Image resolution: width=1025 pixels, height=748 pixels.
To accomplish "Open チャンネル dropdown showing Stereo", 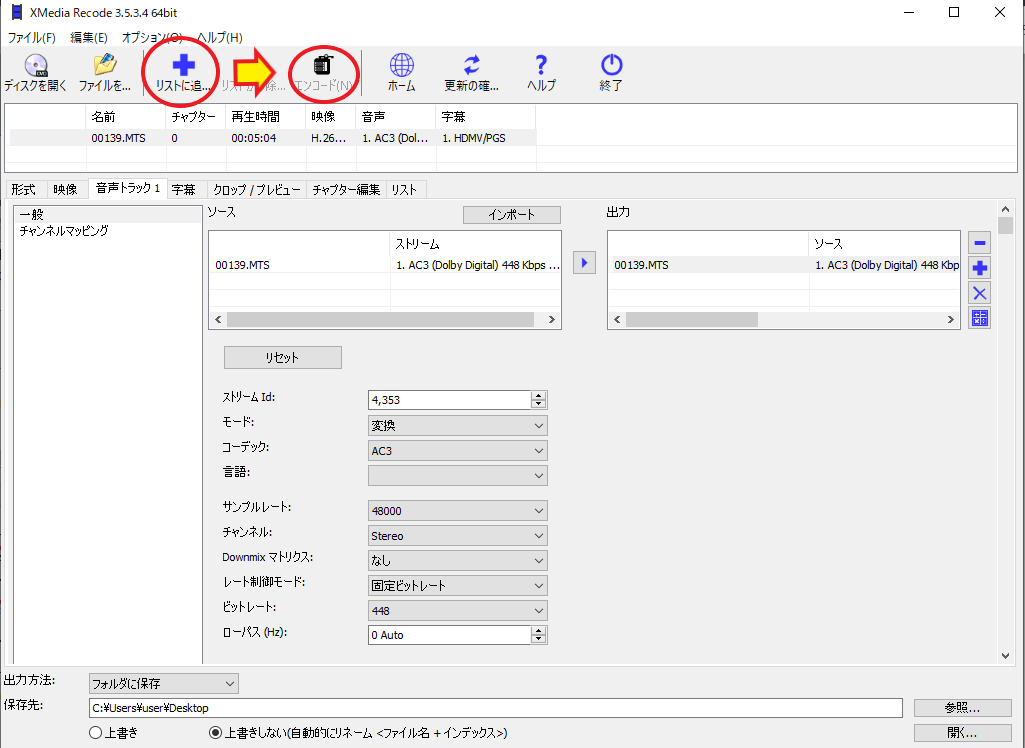I will (458, 536).
